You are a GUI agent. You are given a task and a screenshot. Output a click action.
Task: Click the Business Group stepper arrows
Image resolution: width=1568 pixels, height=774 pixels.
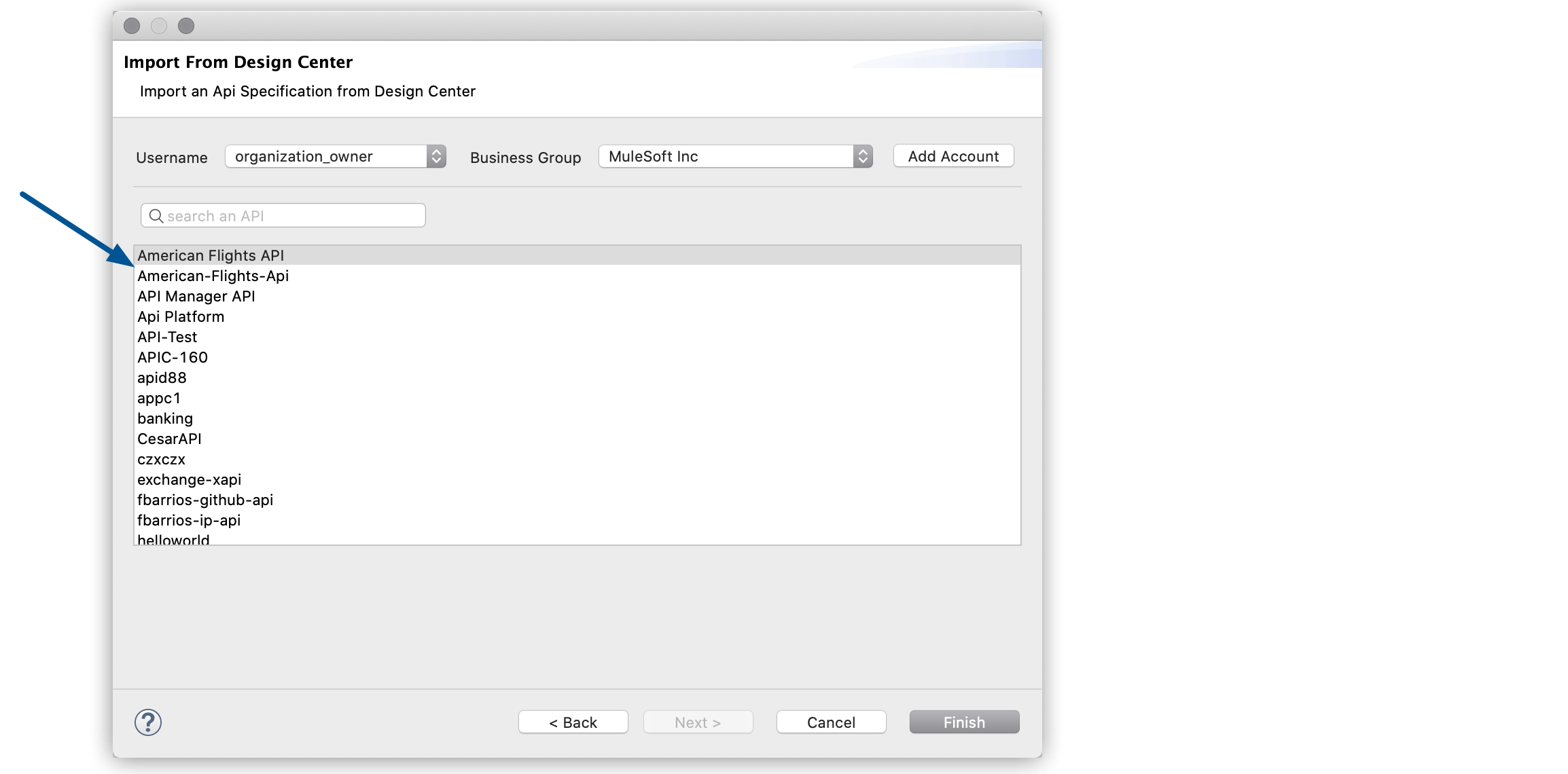(862, 156)
